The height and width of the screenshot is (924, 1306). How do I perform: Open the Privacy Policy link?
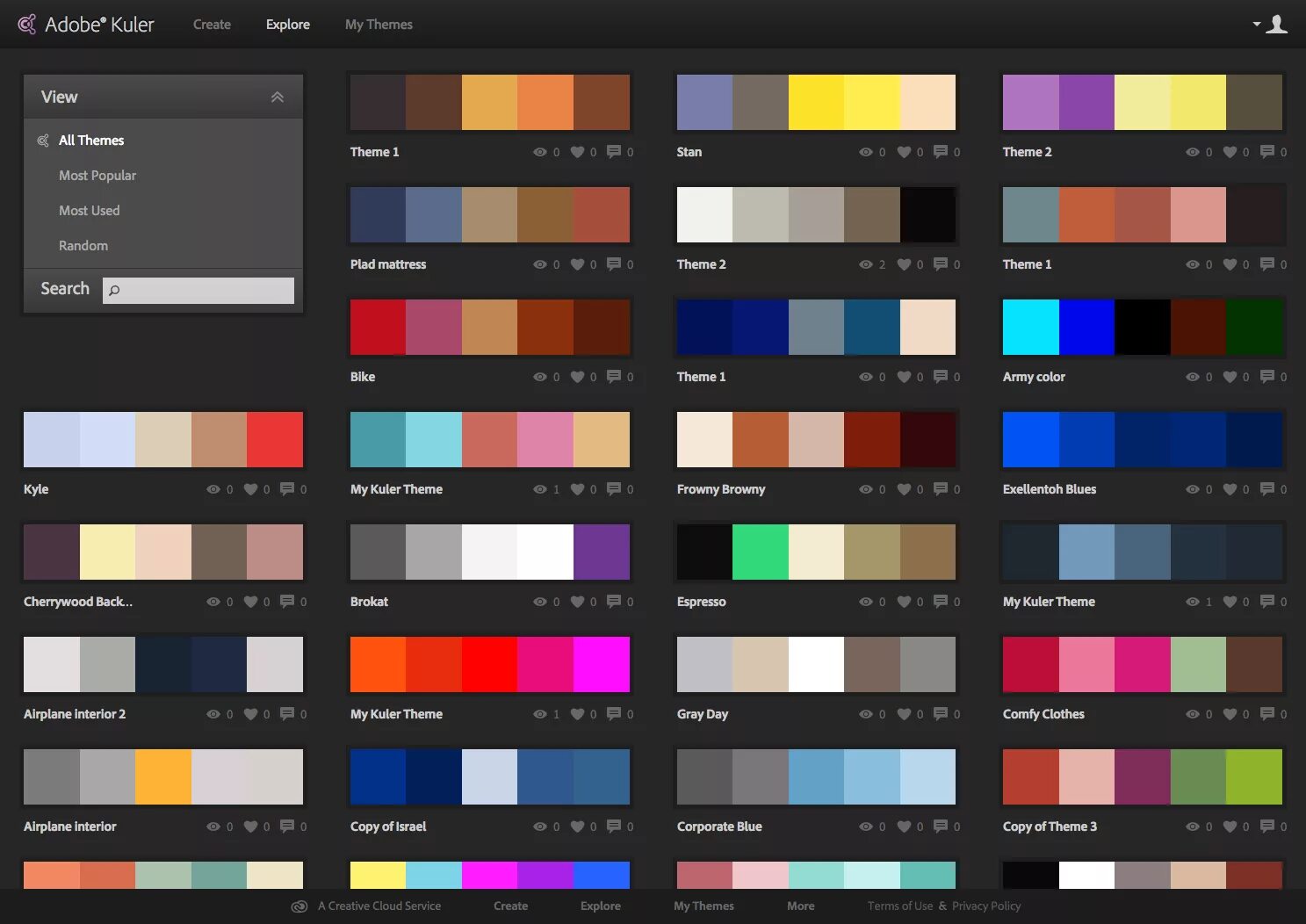click(x=985, y=906)
